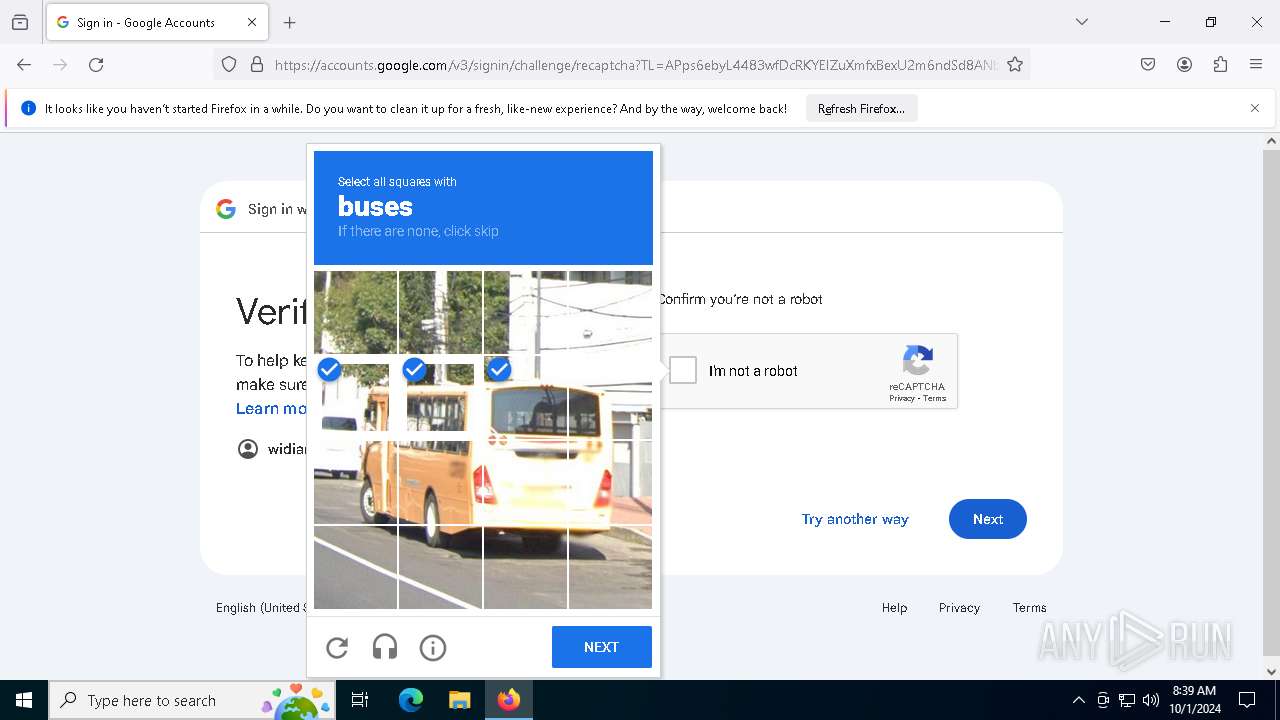Open the notification center

[1247, 700]
